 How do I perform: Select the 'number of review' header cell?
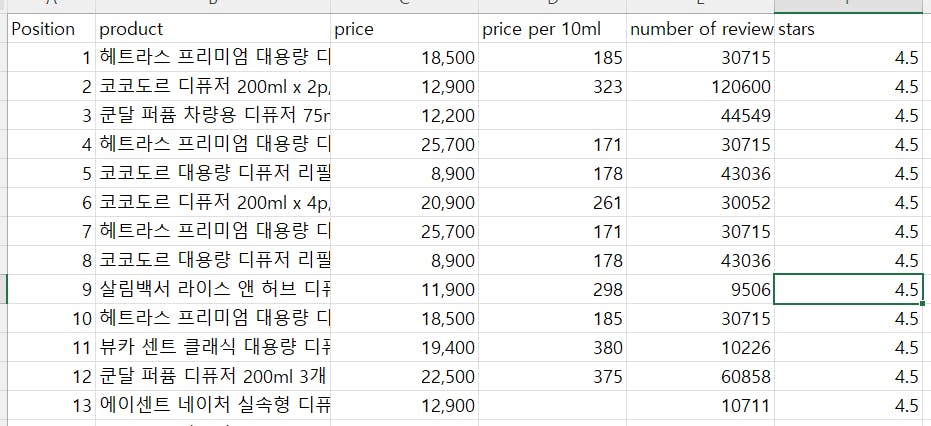click(700, 29)
